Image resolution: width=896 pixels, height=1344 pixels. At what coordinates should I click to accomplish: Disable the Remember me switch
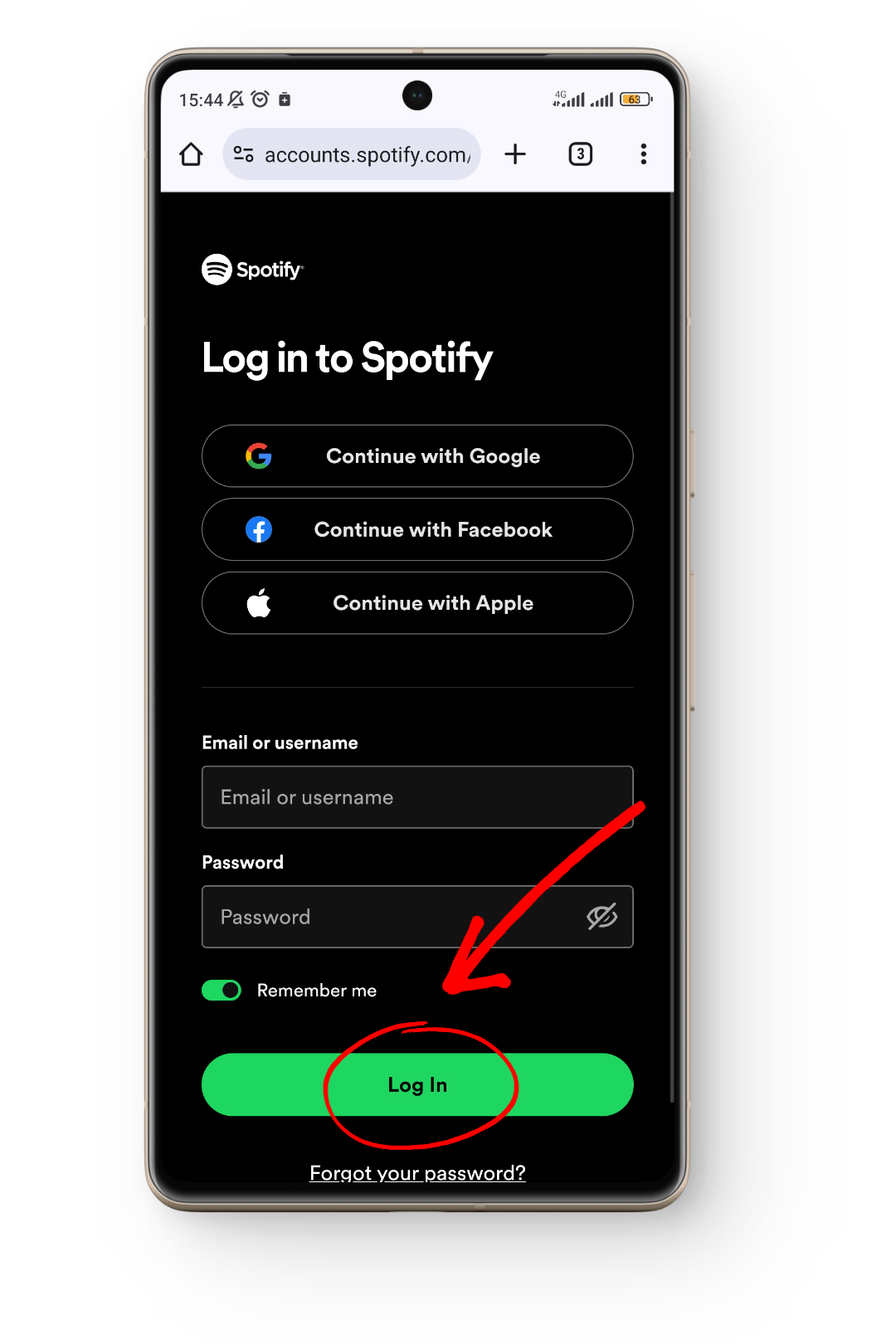click(x=222, y=991)
